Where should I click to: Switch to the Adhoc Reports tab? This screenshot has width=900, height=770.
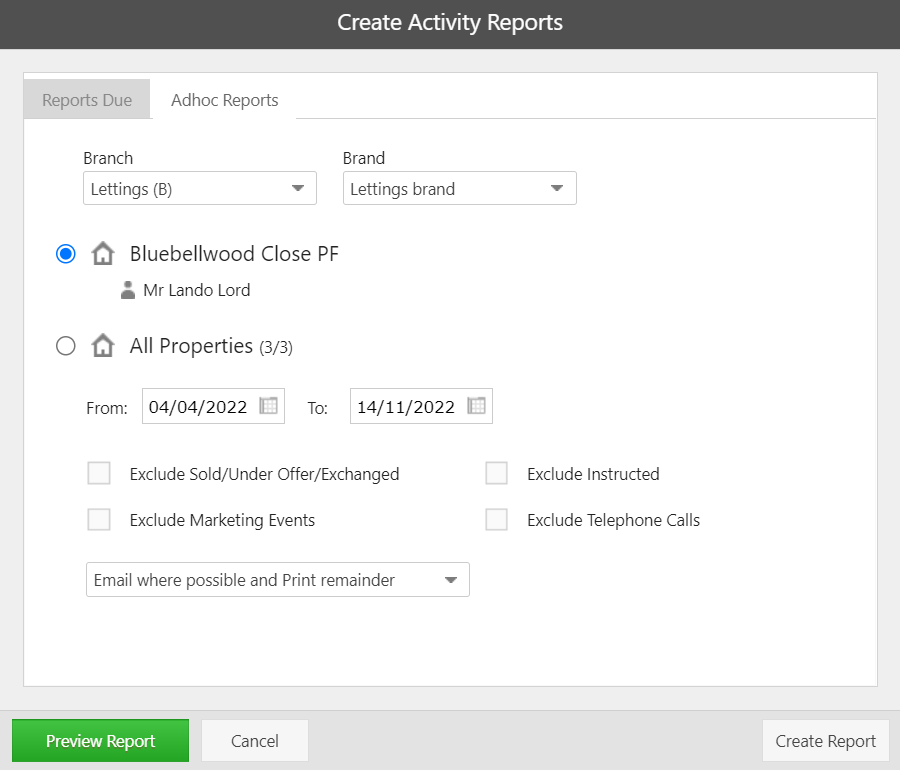(224, 100)
